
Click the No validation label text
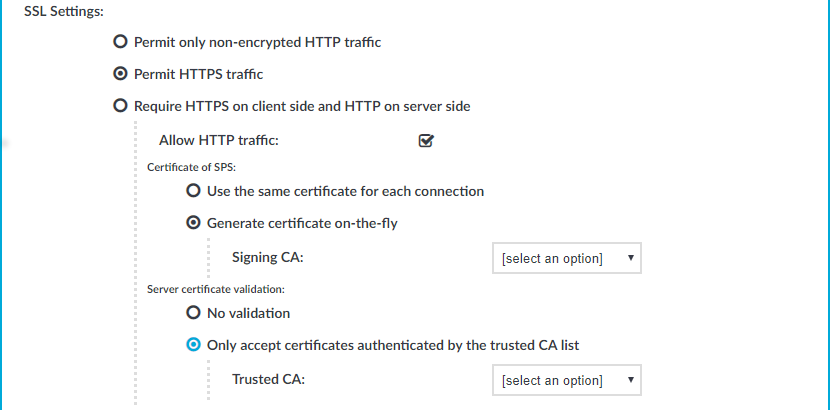point(248,313)
